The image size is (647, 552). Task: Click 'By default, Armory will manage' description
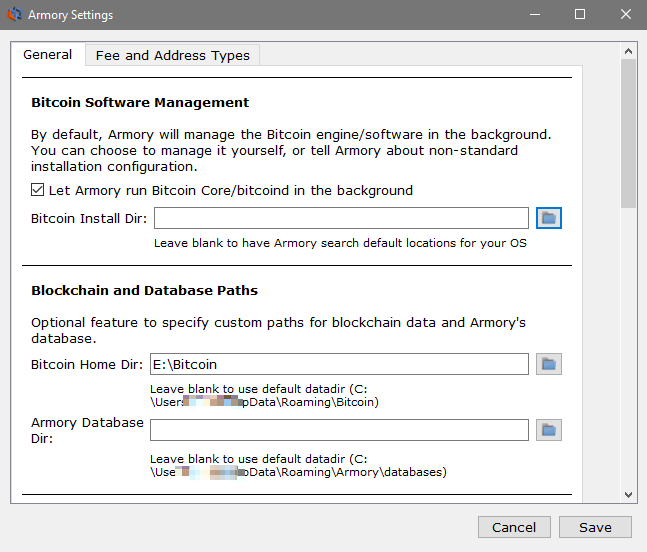pos(291,151)
